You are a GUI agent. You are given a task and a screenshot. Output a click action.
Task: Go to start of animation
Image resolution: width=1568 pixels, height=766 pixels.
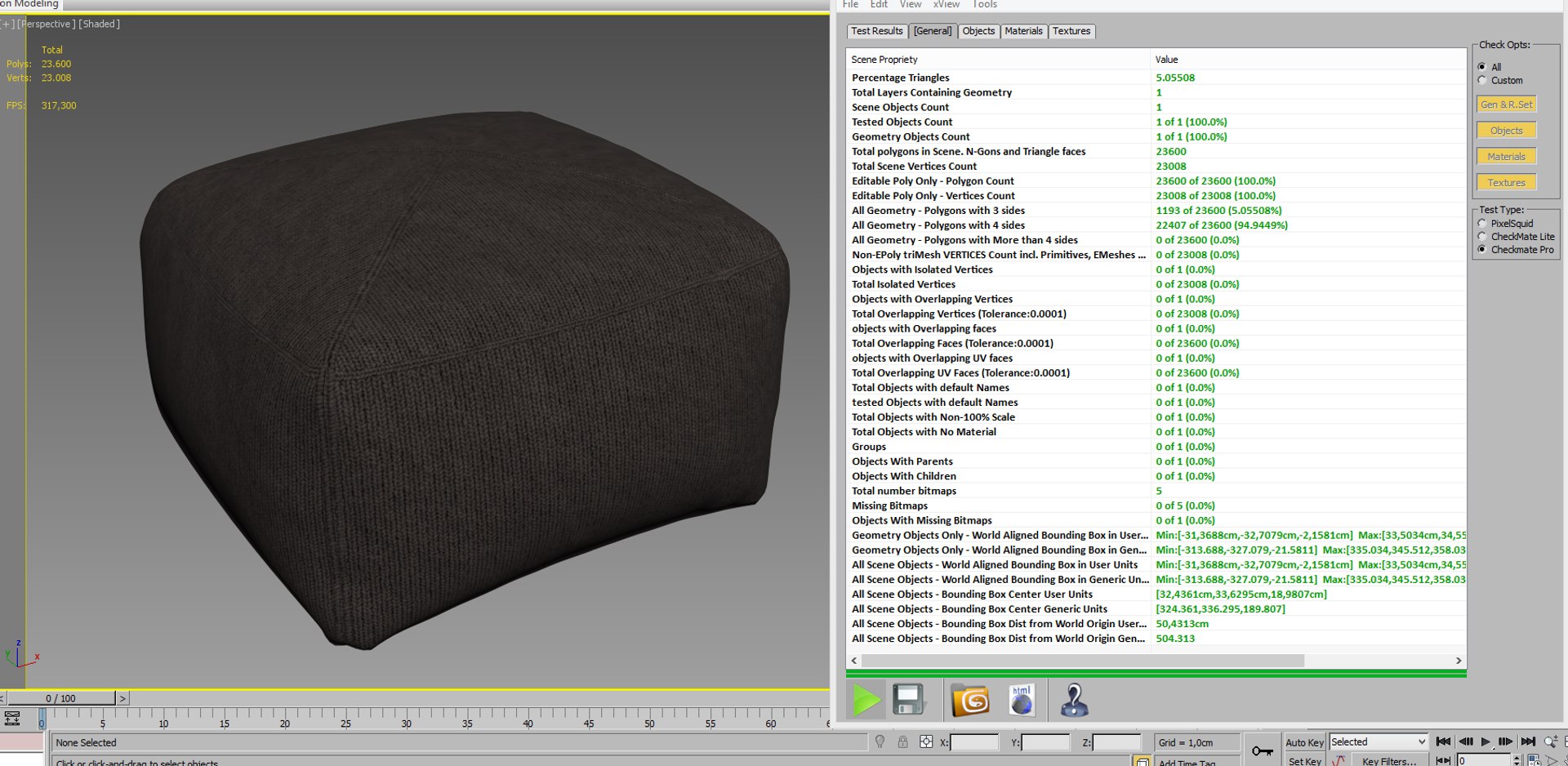[1443, 742]
